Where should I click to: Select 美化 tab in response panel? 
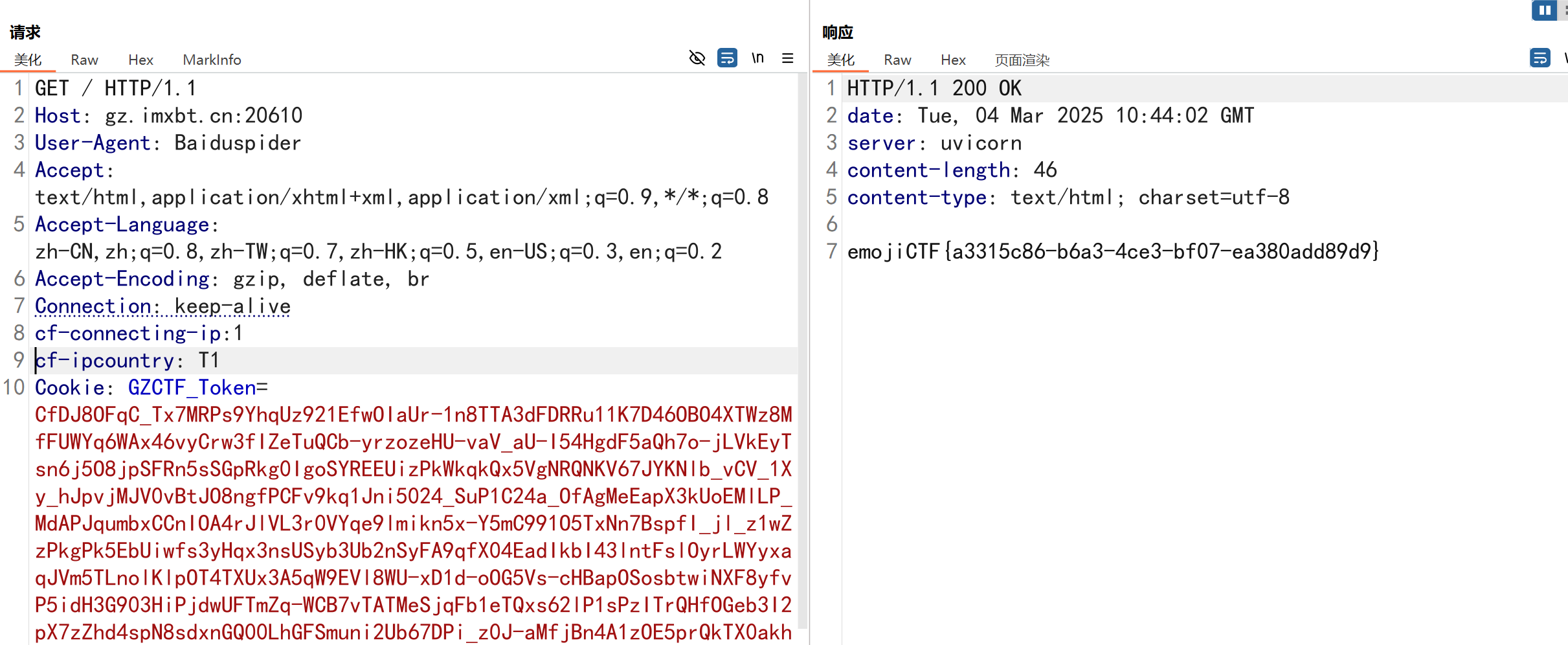tap(841, 60)
